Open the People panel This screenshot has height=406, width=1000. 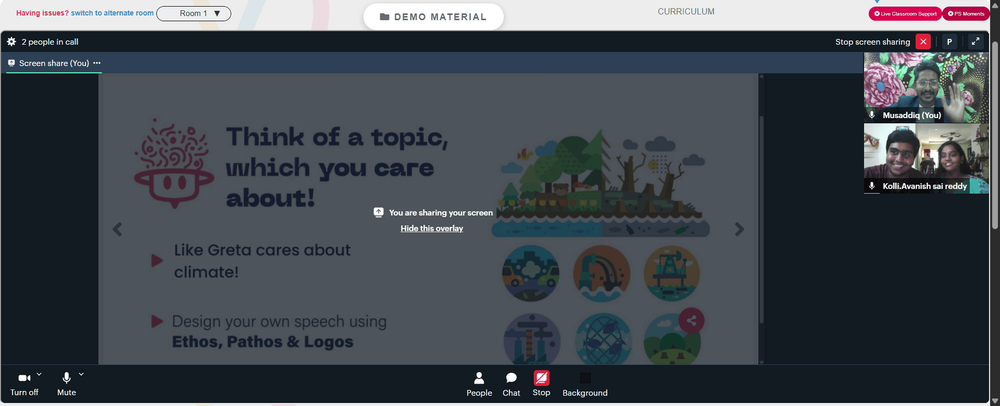[479, 384]
